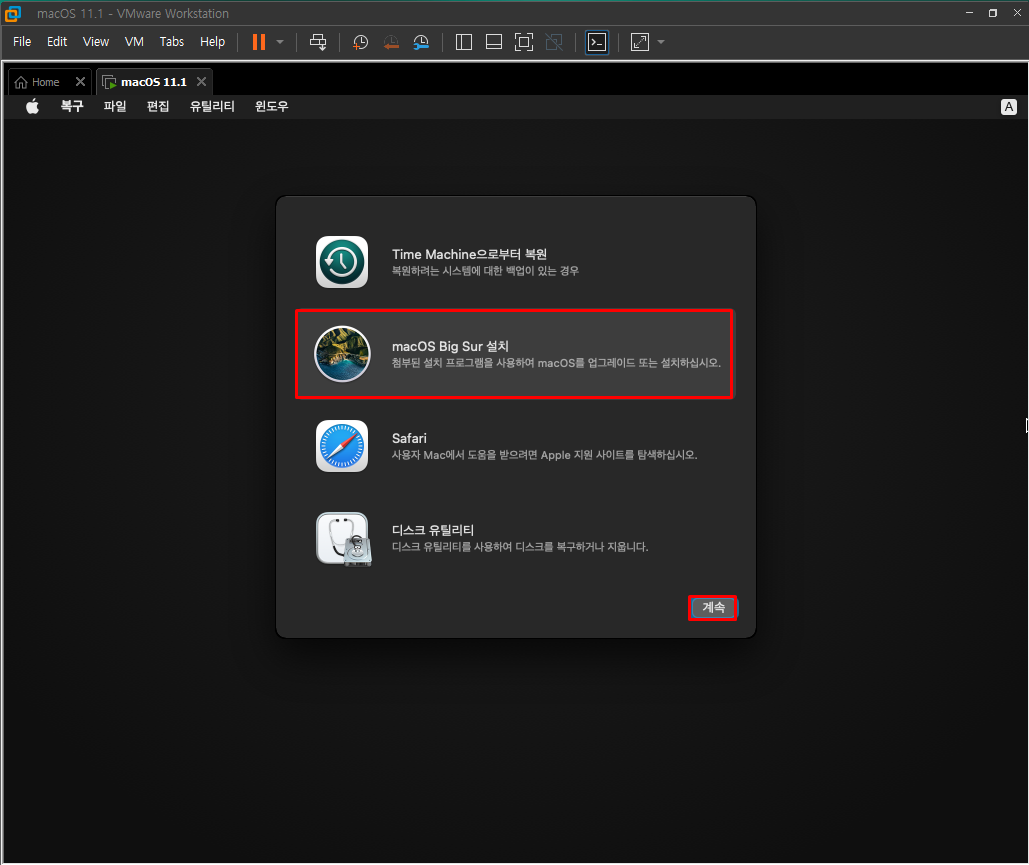Screen dimensions: 1029x865
Task: Click the Safari description about Apple 지원 사이트
Action: (x=544, y=455)
